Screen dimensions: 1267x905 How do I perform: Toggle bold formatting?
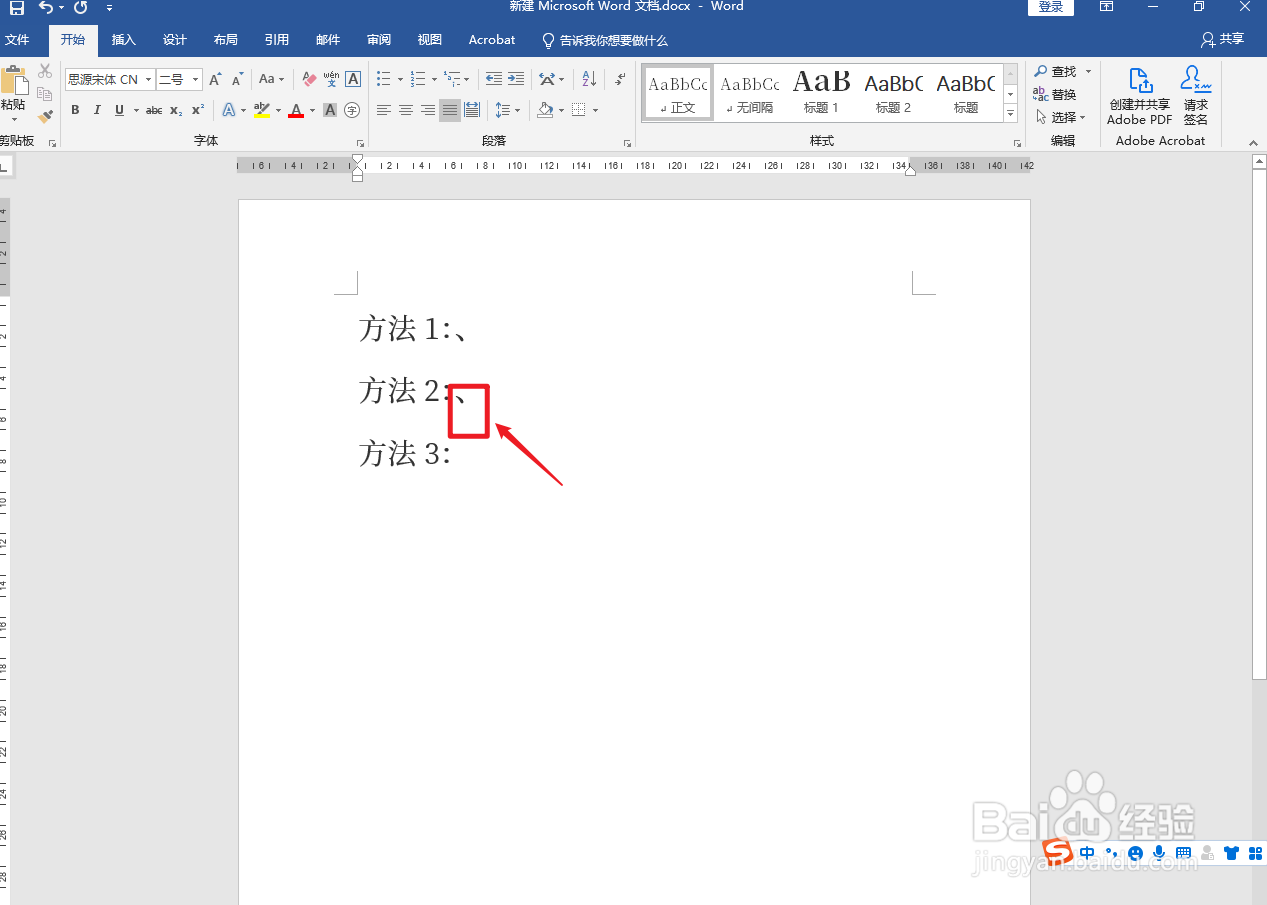[x=75, y=110]
